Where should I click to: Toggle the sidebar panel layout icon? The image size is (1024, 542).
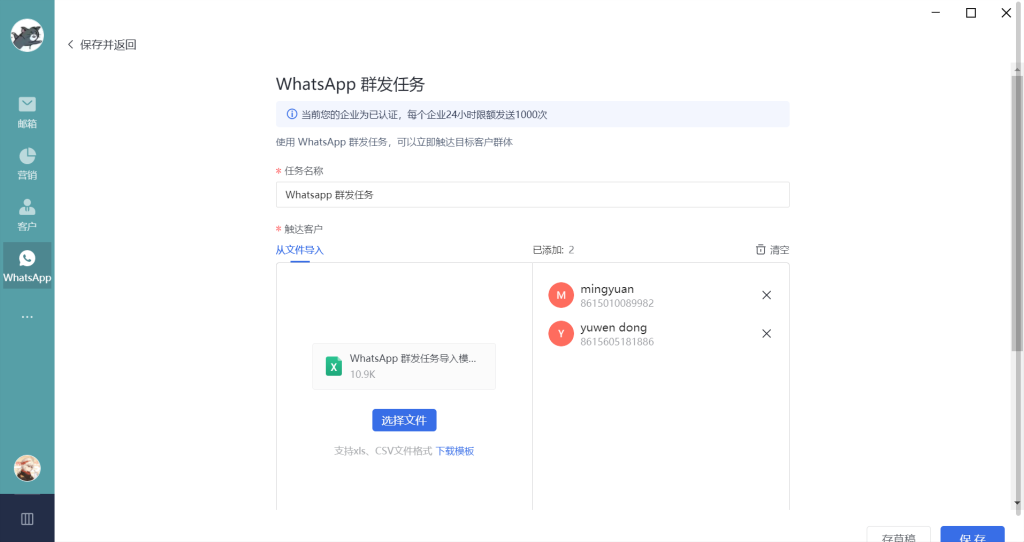27,518
